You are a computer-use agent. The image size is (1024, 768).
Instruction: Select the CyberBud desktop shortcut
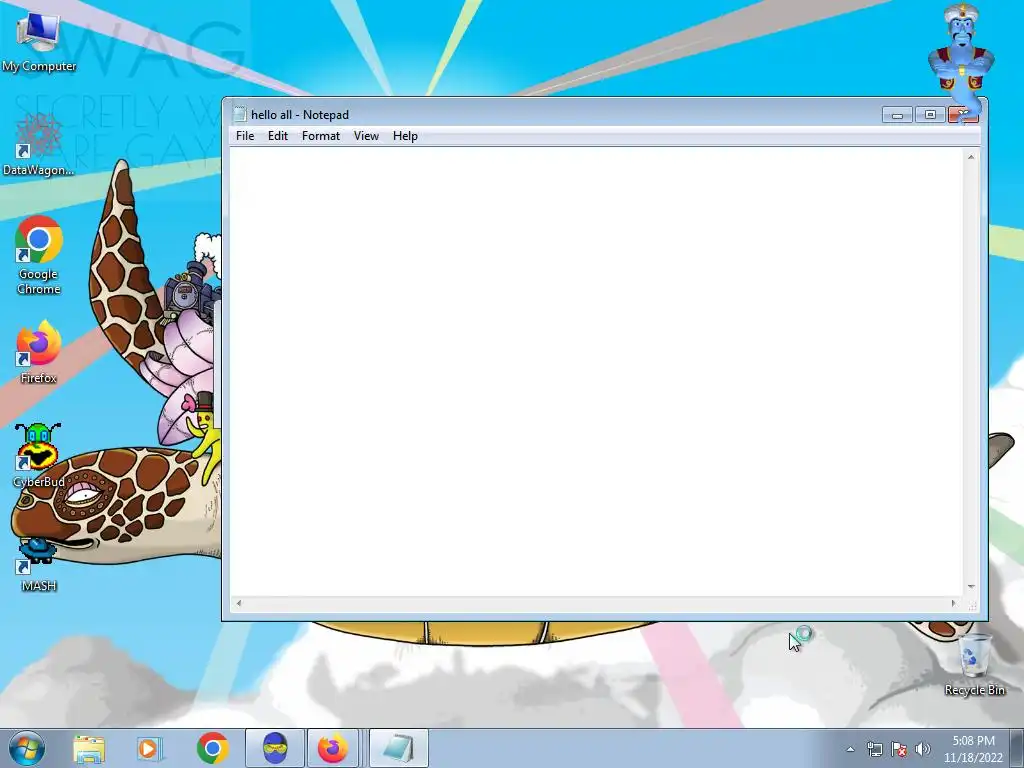[39, 456]
